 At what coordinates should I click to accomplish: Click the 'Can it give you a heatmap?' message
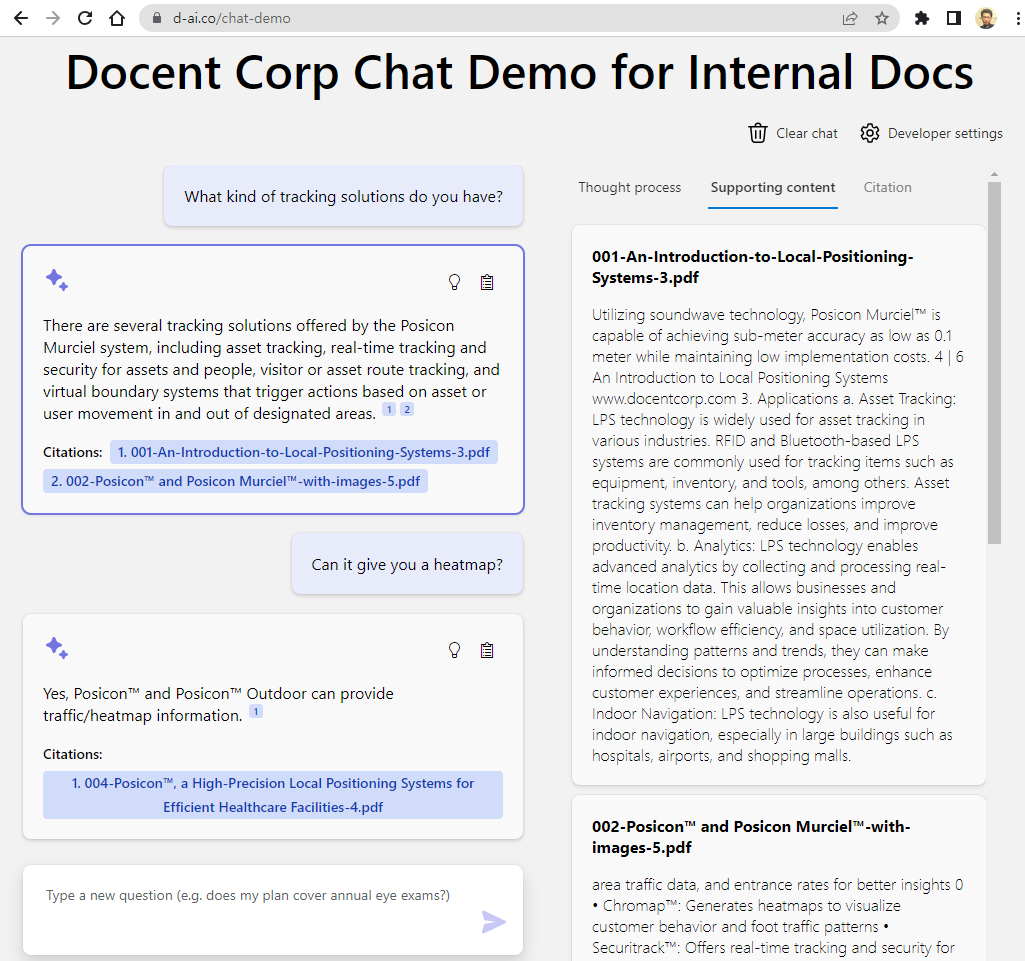[407, 564]
